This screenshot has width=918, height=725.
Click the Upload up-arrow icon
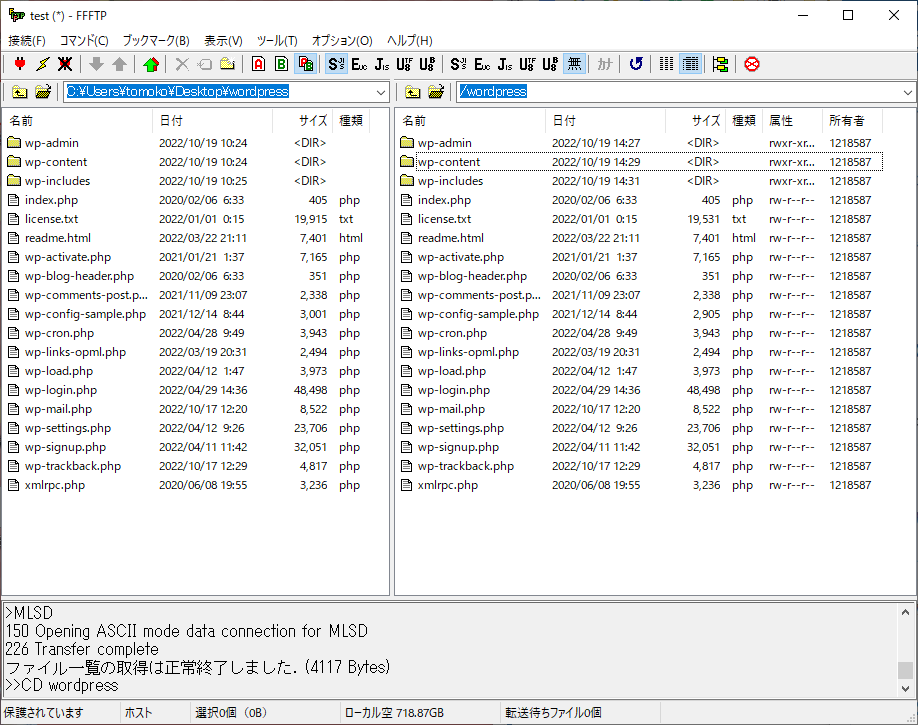pos(119,64)
